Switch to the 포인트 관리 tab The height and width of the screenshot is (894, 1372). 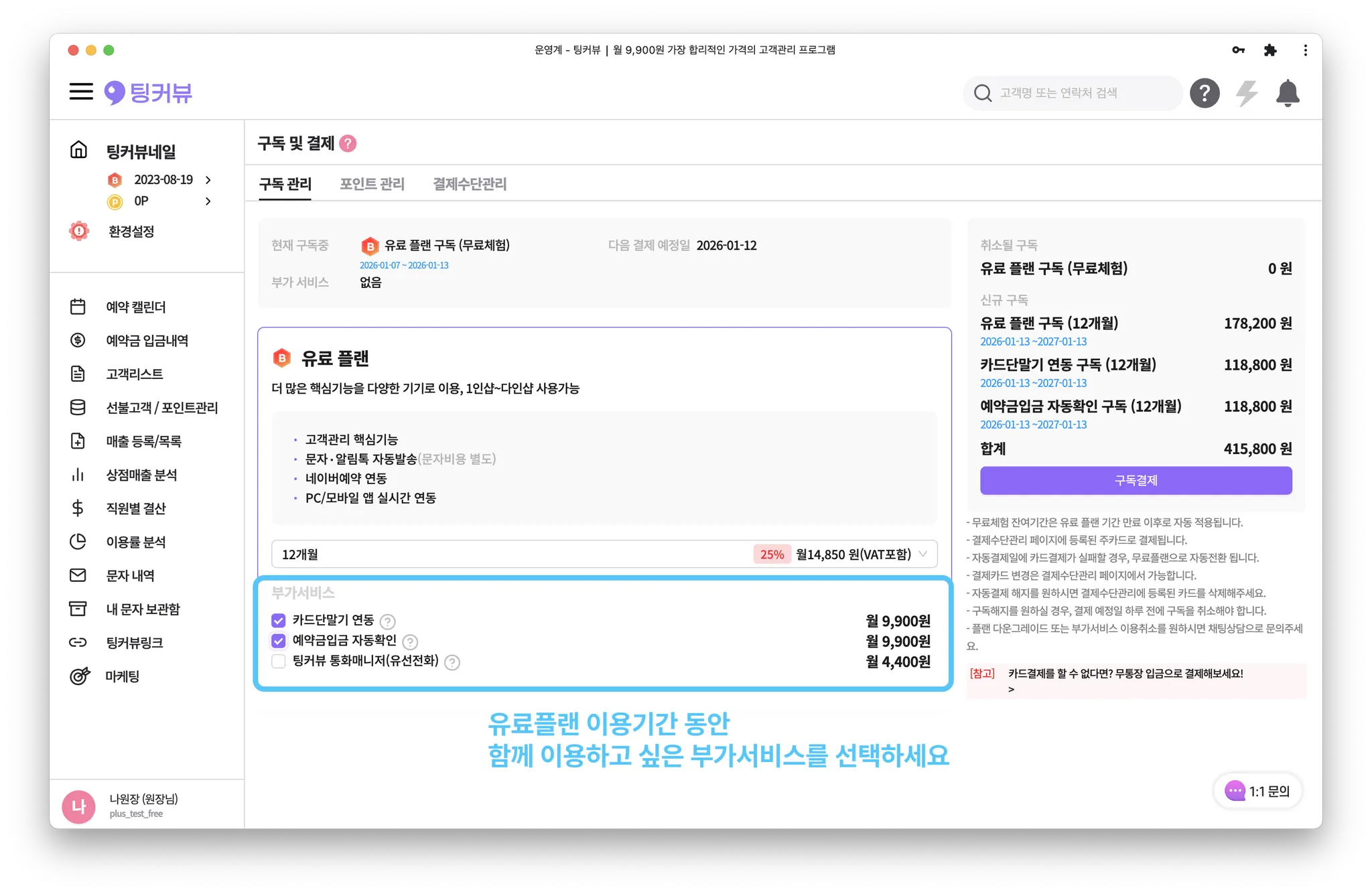click(x=372, y=184)
